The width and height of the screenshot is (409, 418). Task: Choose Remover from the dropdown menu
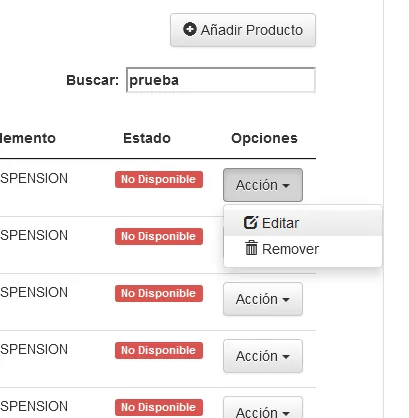pyautogui.click(x=303, y=249)
